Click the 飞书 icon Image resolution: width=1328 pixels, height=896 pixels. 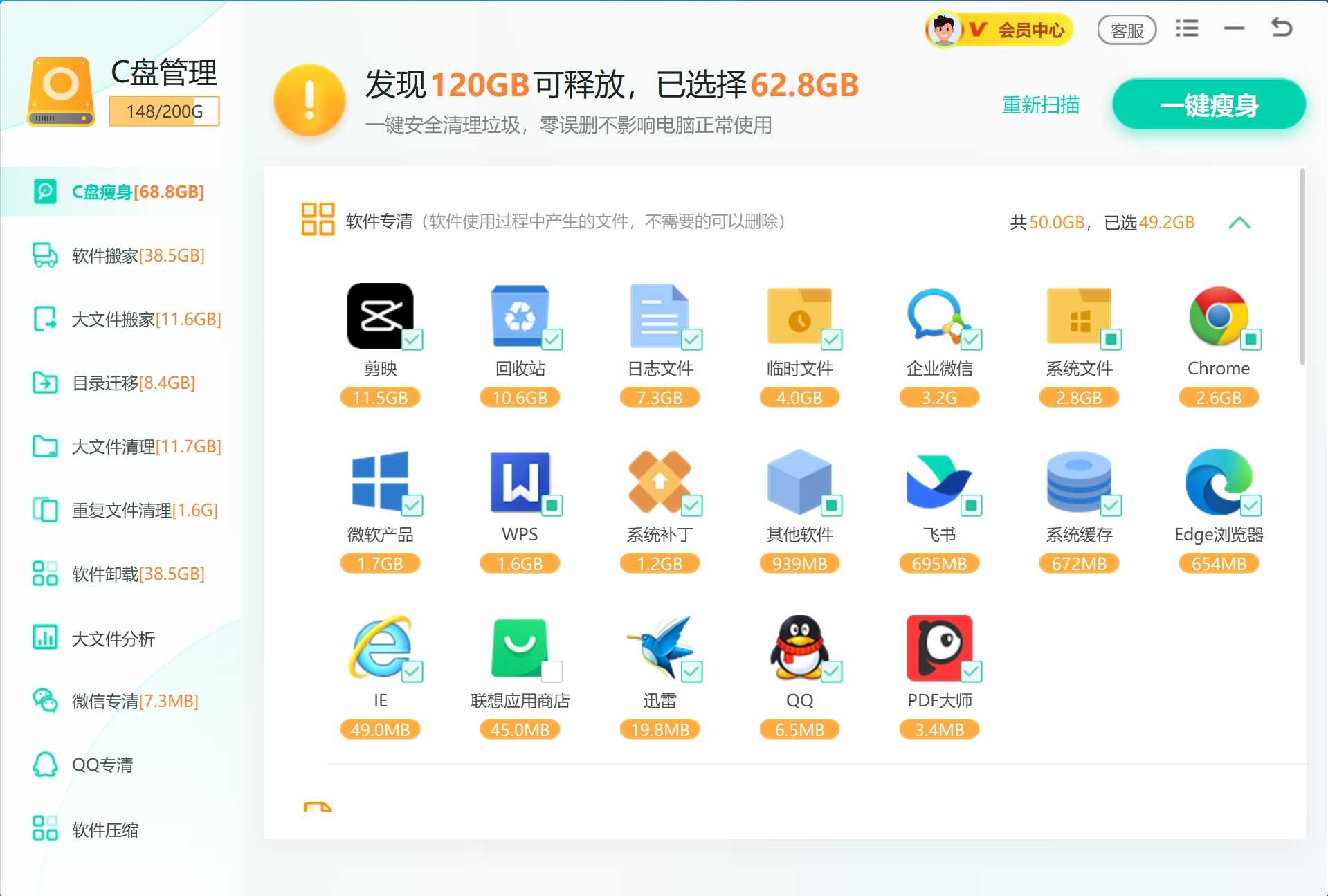(939, 482)
